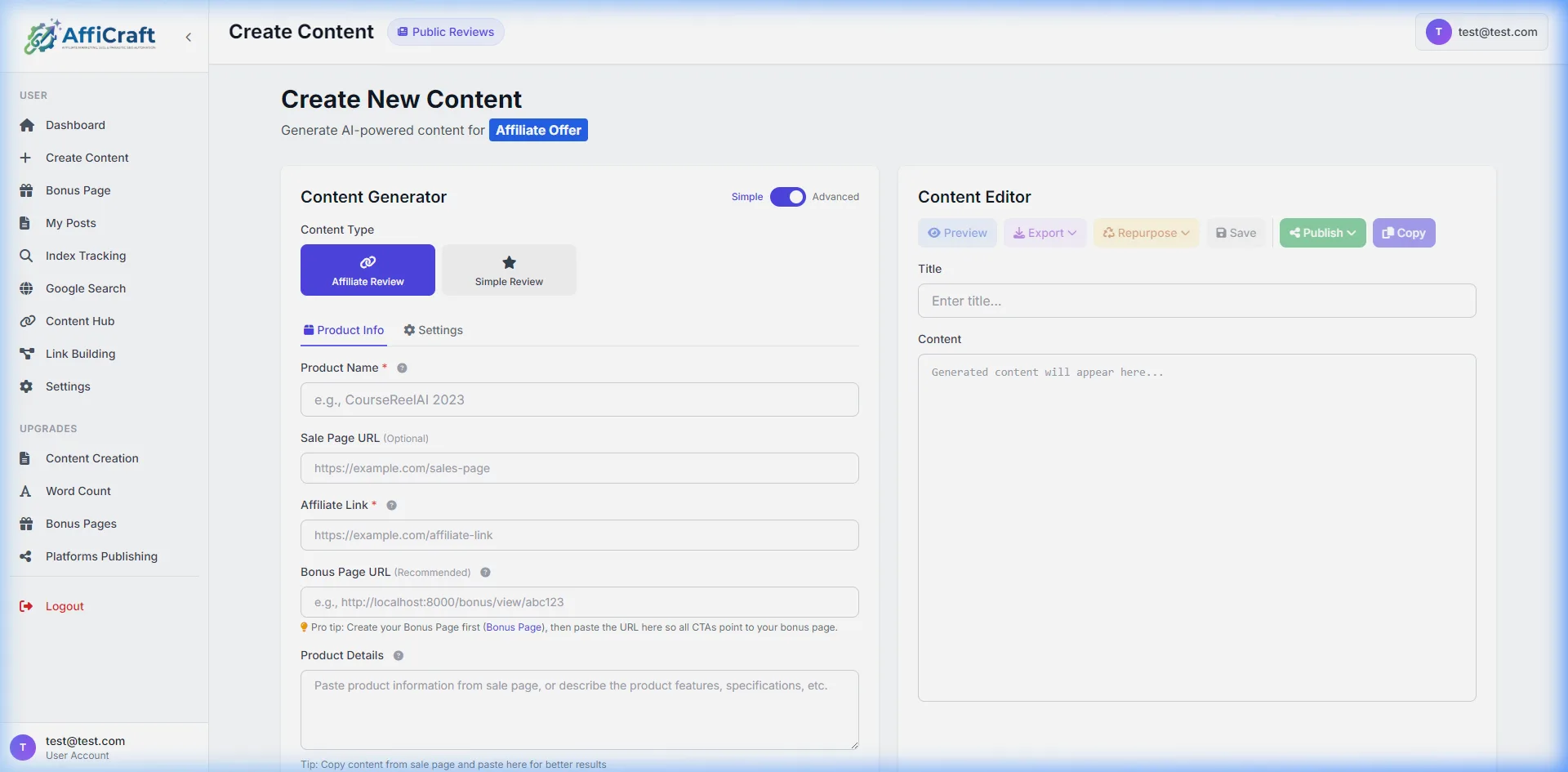The image size is (1568, 772).
Task: Open the Link Building section
Action: point(79,354)
